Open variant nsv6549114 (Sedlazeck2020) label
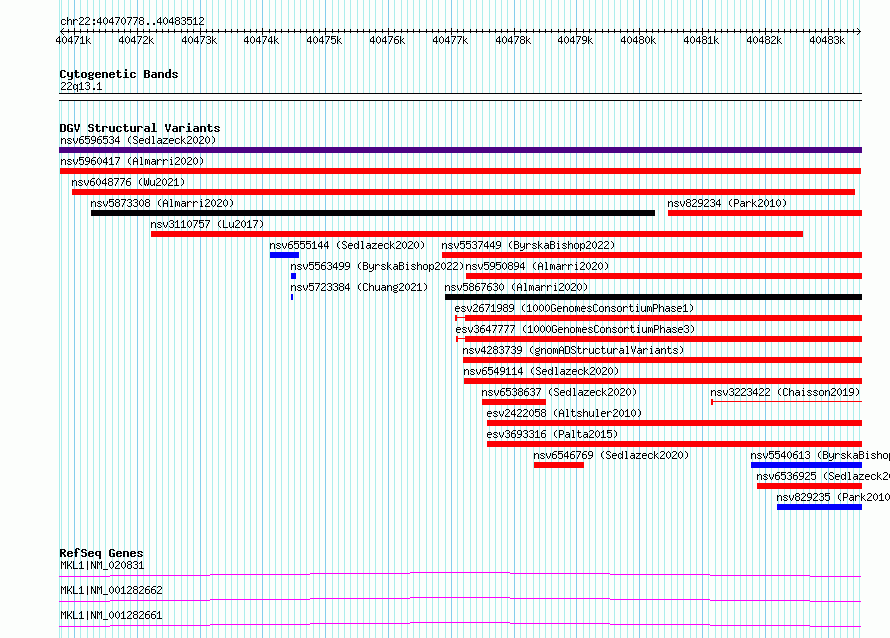890x638 pixels. [541, 371]
